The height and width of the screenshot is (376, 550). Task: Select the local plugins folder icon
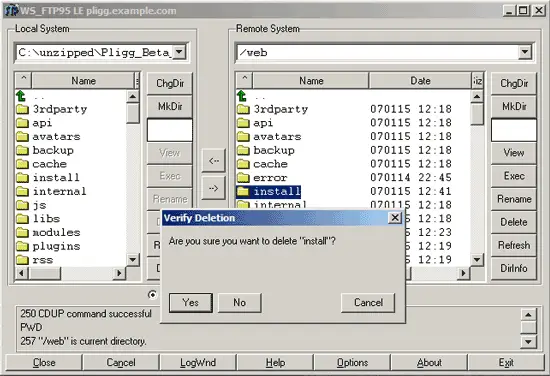click(x=22, y=246)
